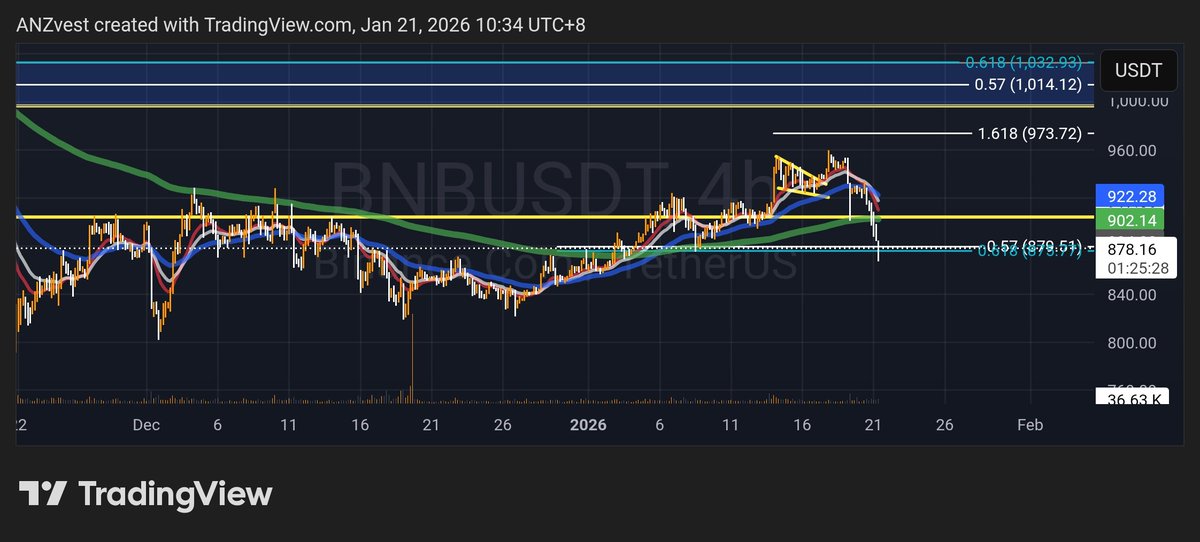Click the 1.618 (973.72) Fibonacci label
1200x542 pixels.
point(1030,132)
